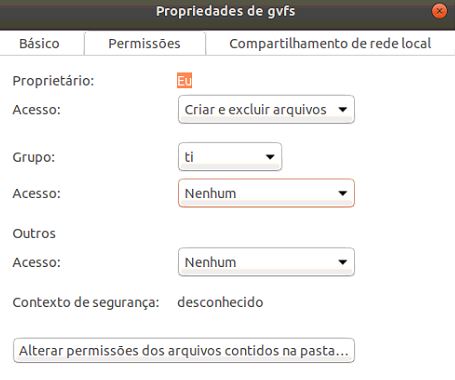This screenshot has width=455, height=380.
Task: Click the arrow on owner access dropdown
Action: pyautogui.click(x=342, y=109)
